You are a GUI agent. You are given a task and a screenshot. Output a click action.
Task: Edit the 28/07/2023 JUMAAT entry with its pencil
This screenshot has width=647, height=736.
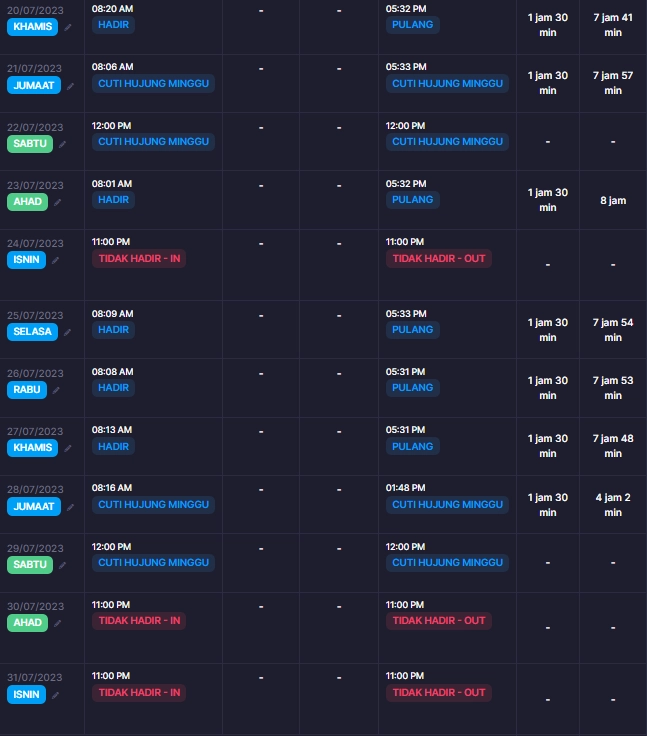click(70, 507)
